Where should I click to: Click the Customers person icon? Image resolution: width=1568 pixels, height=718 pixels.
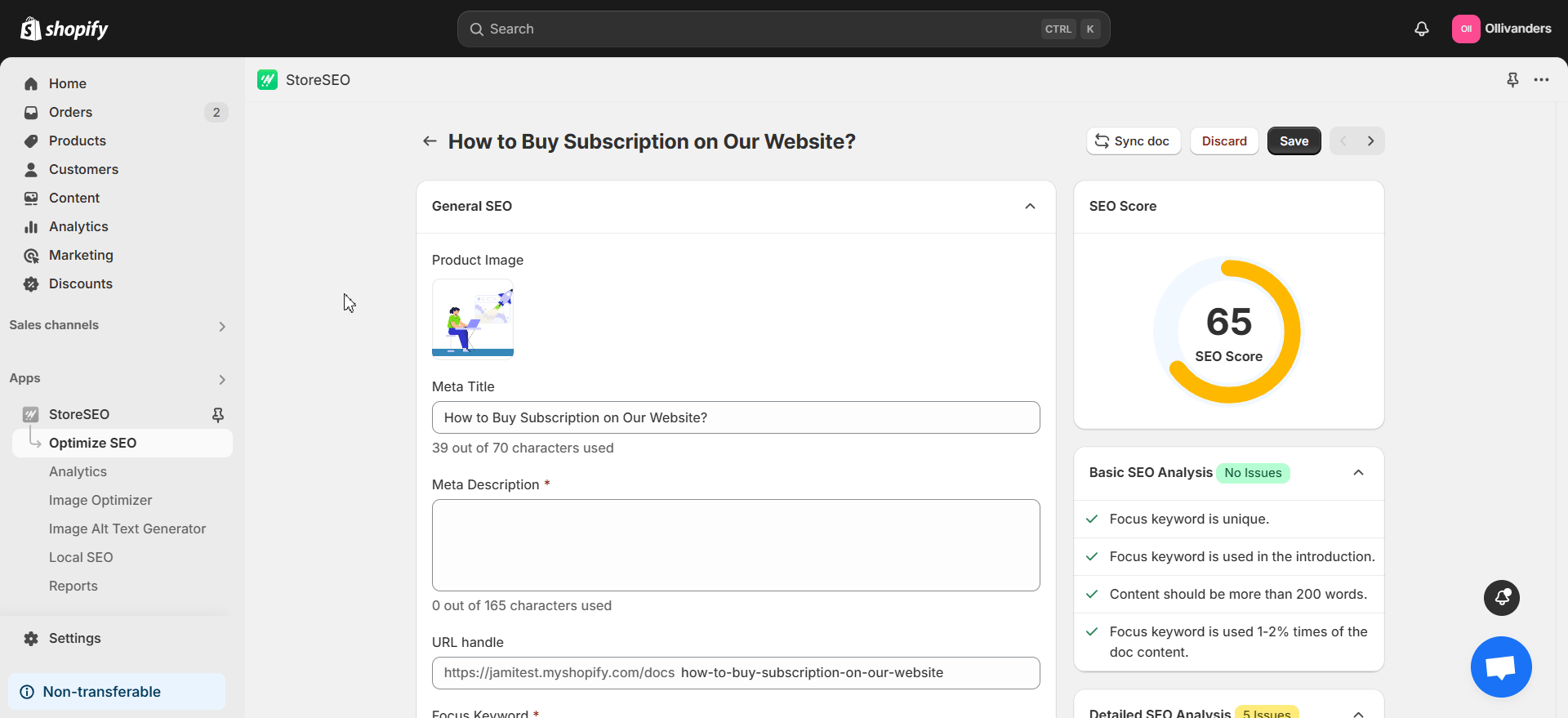coord(31,169)
